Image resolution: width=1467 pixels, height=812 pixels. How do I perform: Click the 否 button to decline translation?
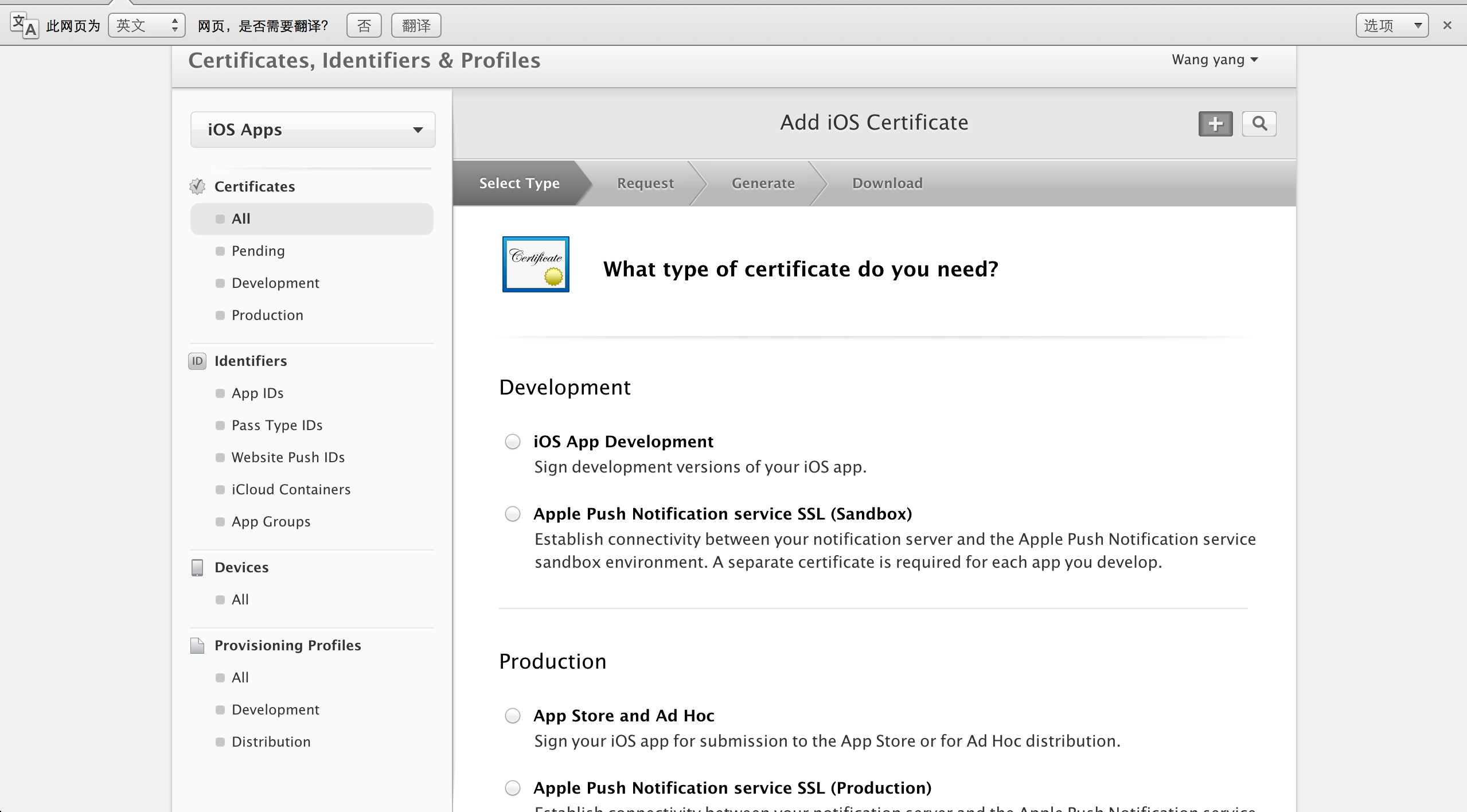[x=364, y=25]
